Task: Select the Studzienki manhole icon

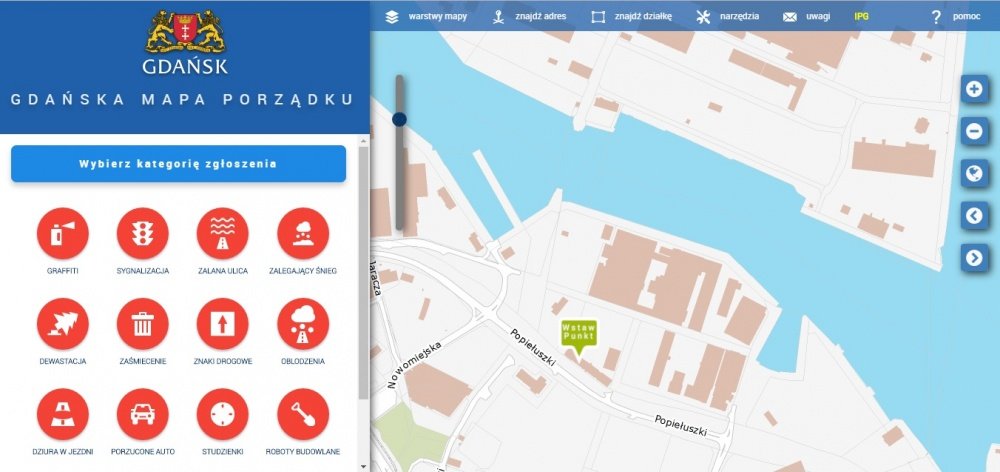Action: [x=222, y=414]
